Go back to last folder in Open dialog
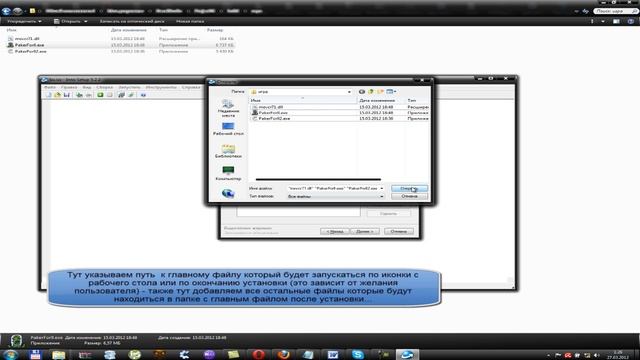 point(362,92)
